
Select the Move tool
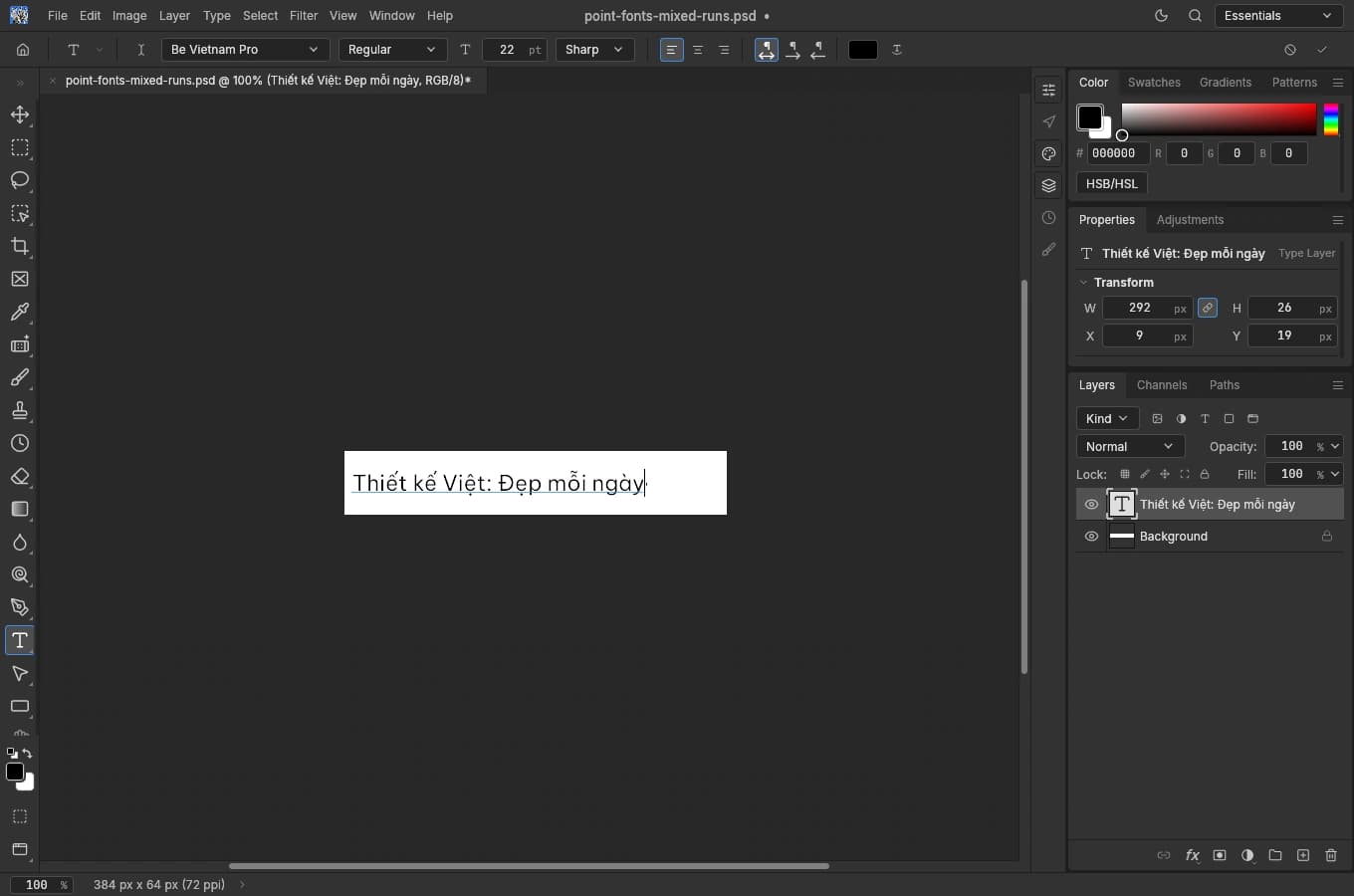coord(20,114)
